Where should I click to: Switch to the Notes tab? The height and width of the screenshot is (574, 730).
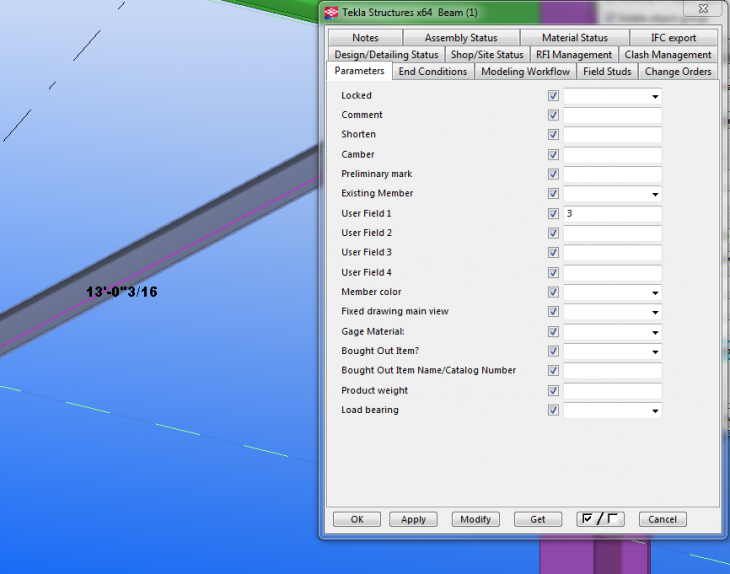click(x=365, y=38)
